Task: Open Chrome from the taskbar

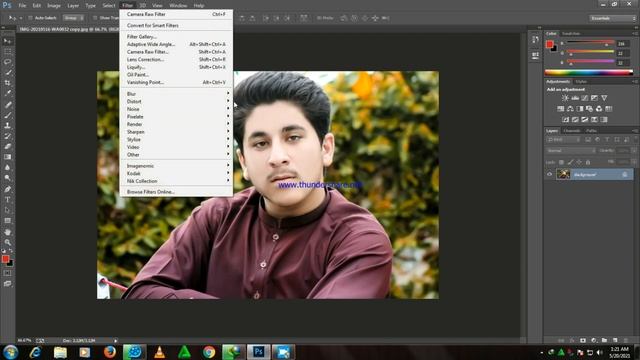Action: pyautogui.click(x=209, y=352)
